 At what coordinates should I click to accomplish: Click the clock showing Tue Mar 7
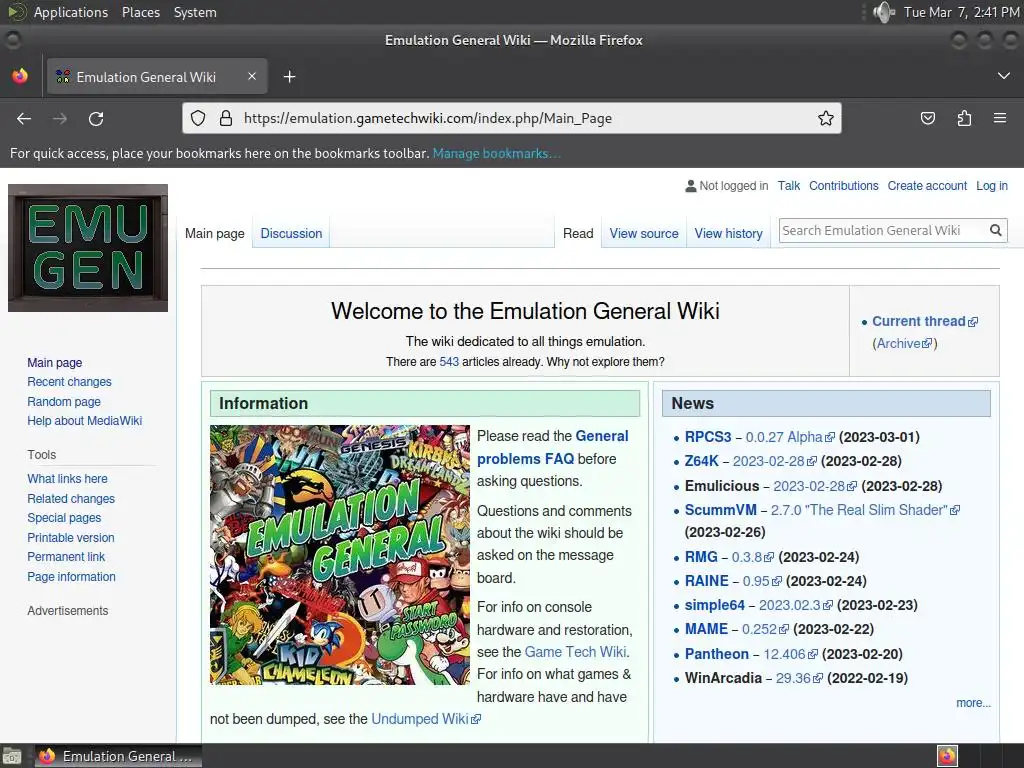pyautogui.click(x=961, y=12)
